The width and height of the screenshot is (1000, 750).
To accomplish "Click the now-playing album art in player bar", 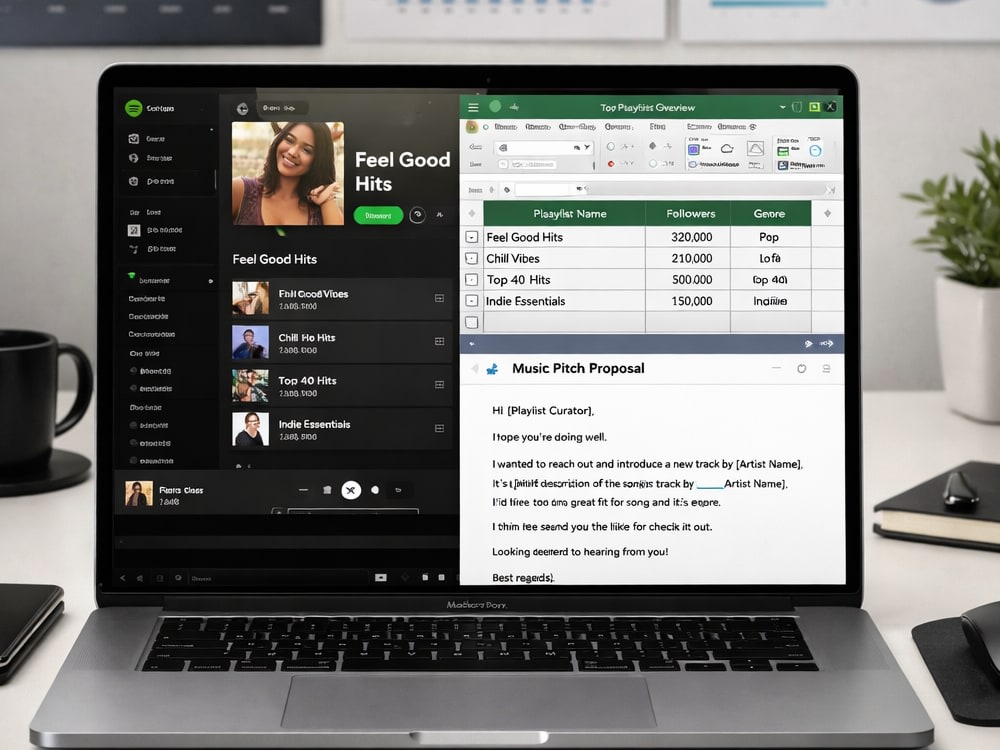I will coord(139,494).
